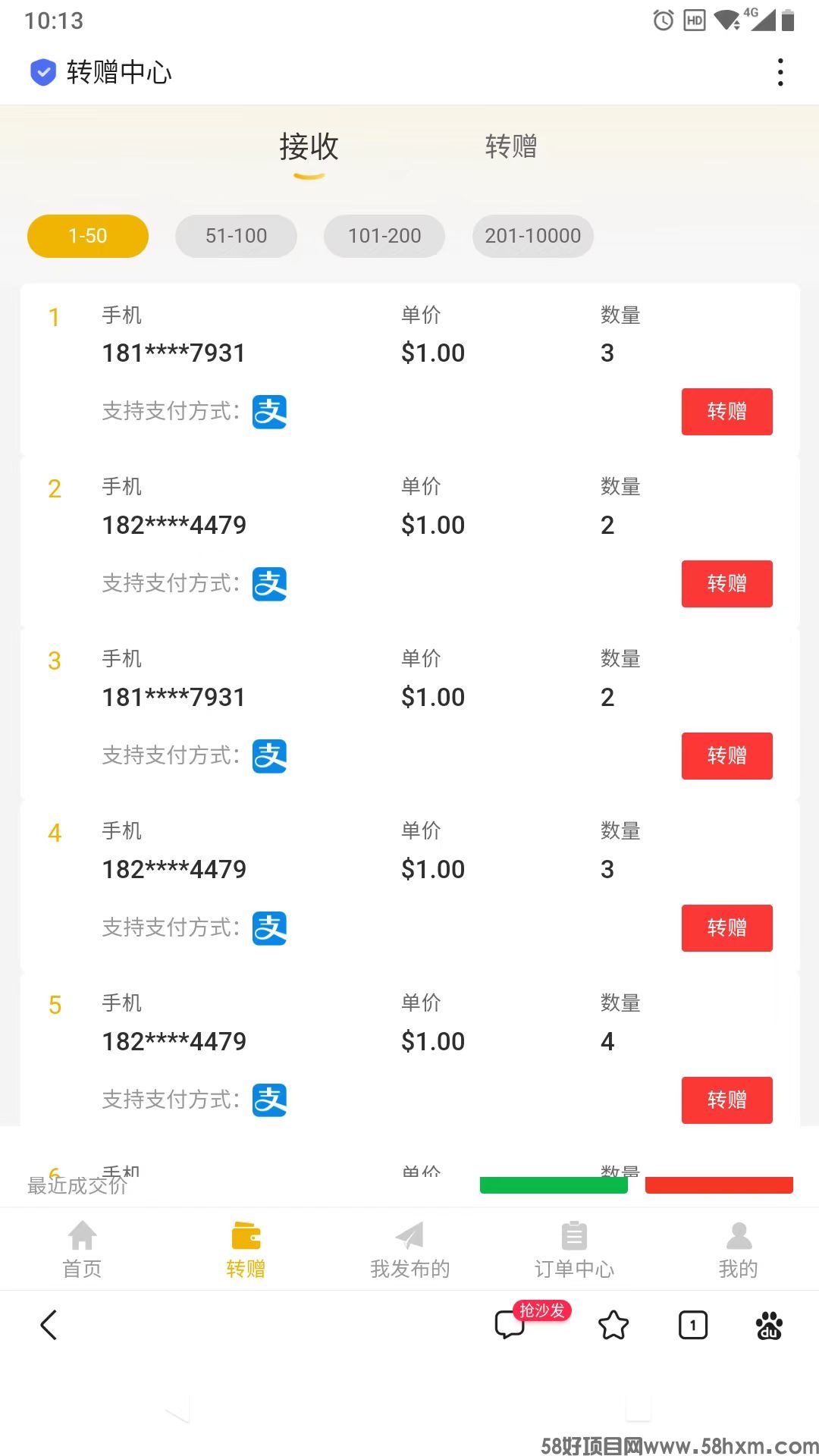The image size is (819, 1456).
Task: Switch to the 转赠 top tab
Action: (511, 146)
